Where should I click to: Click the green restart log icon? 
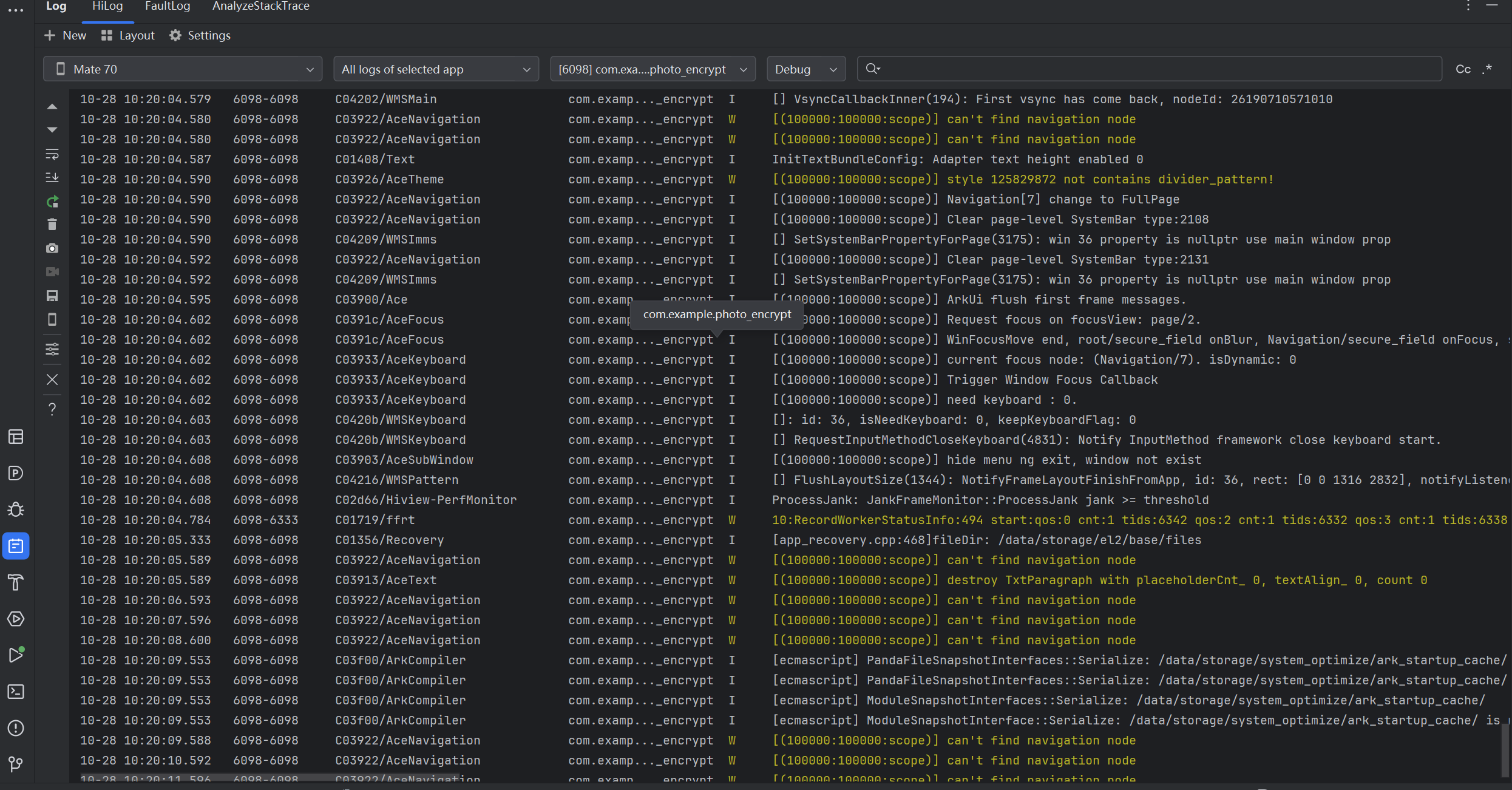(52, 202)
